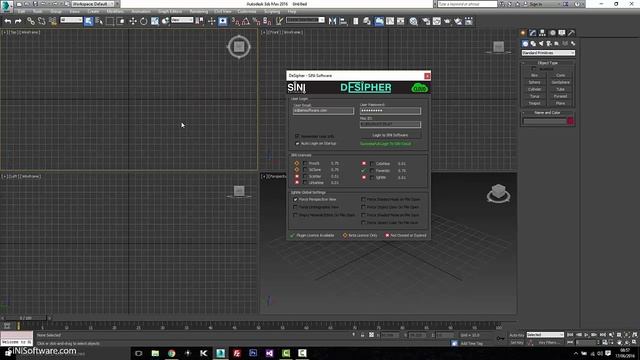Open the reference coordinate system dropdown

pyautogui.click(x=182, y=20)
